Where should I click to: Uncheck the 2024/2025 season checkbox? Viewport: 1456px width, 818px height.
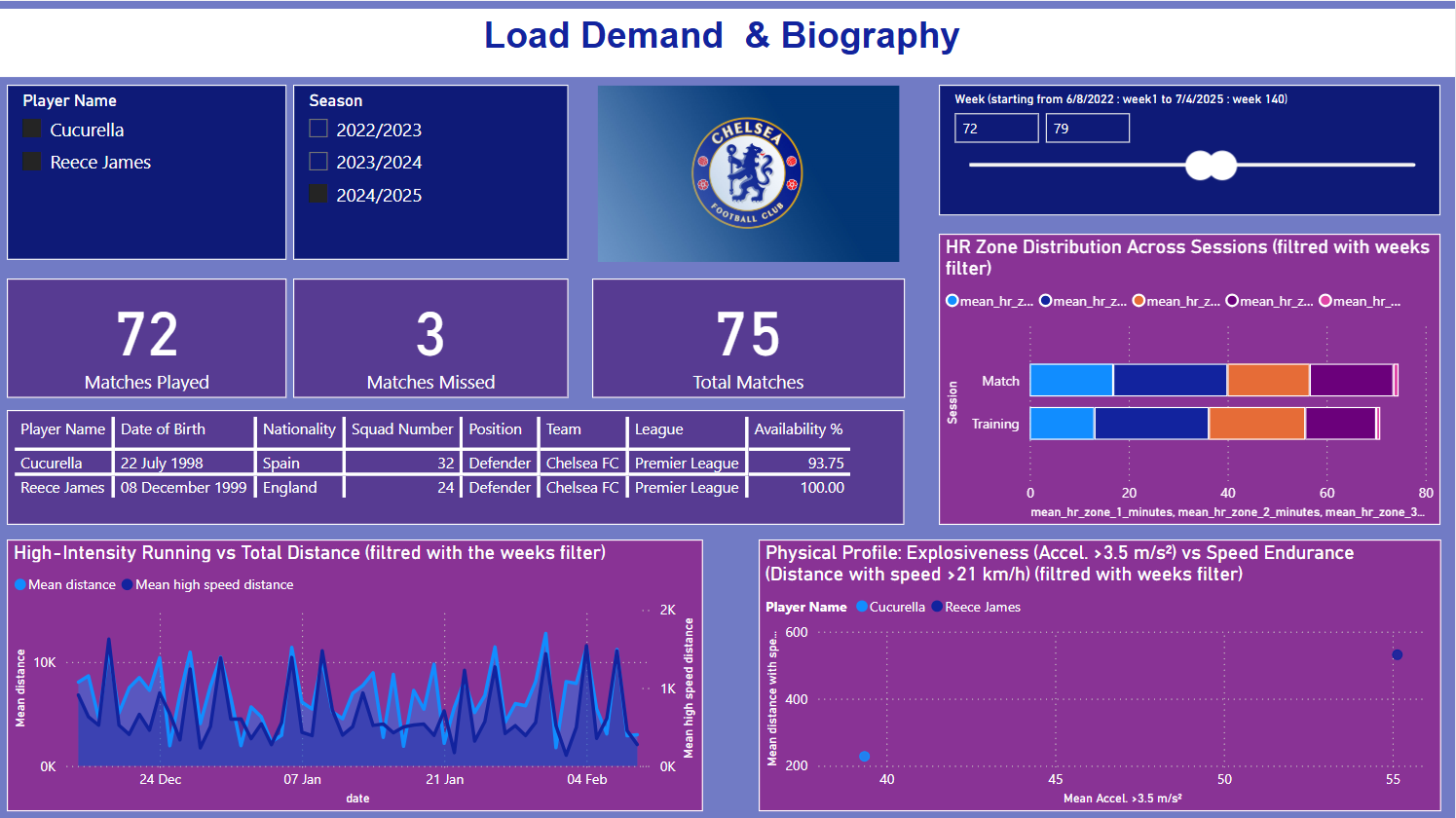318,194
